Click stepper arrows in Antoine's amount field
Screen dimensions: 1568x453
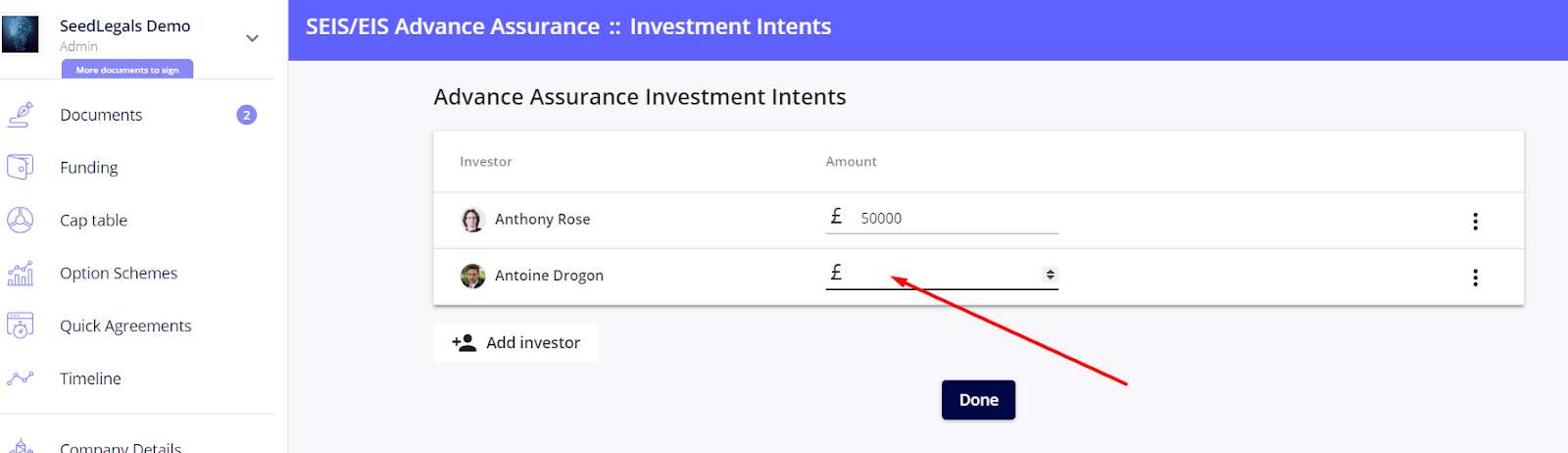click(x=1050, y=275)
